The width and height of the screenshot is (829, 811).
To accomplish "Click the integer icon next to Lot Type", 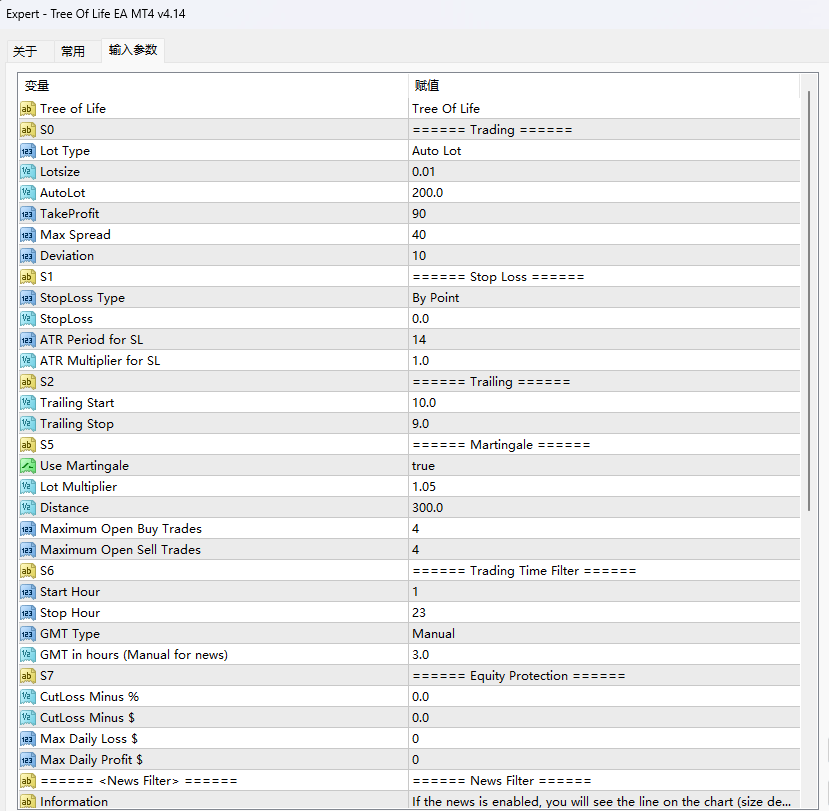I will pyautogui.click(x=27, y=151).
